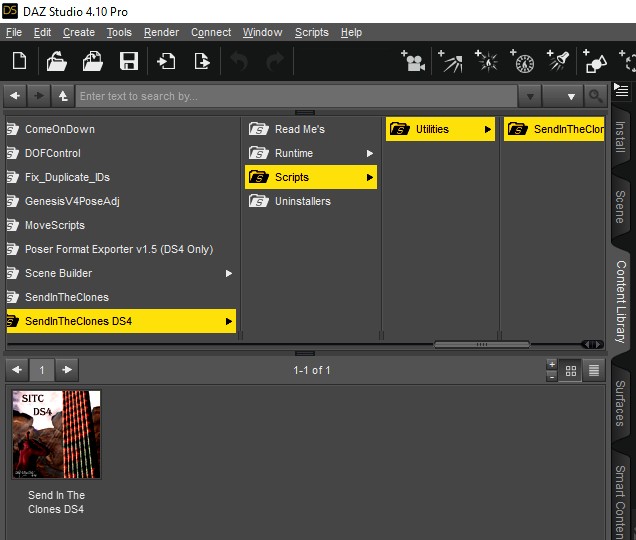This screenshot has height=540, width=636.
Task: Expand the Runtime folder arrow
Action: [370, 153]
